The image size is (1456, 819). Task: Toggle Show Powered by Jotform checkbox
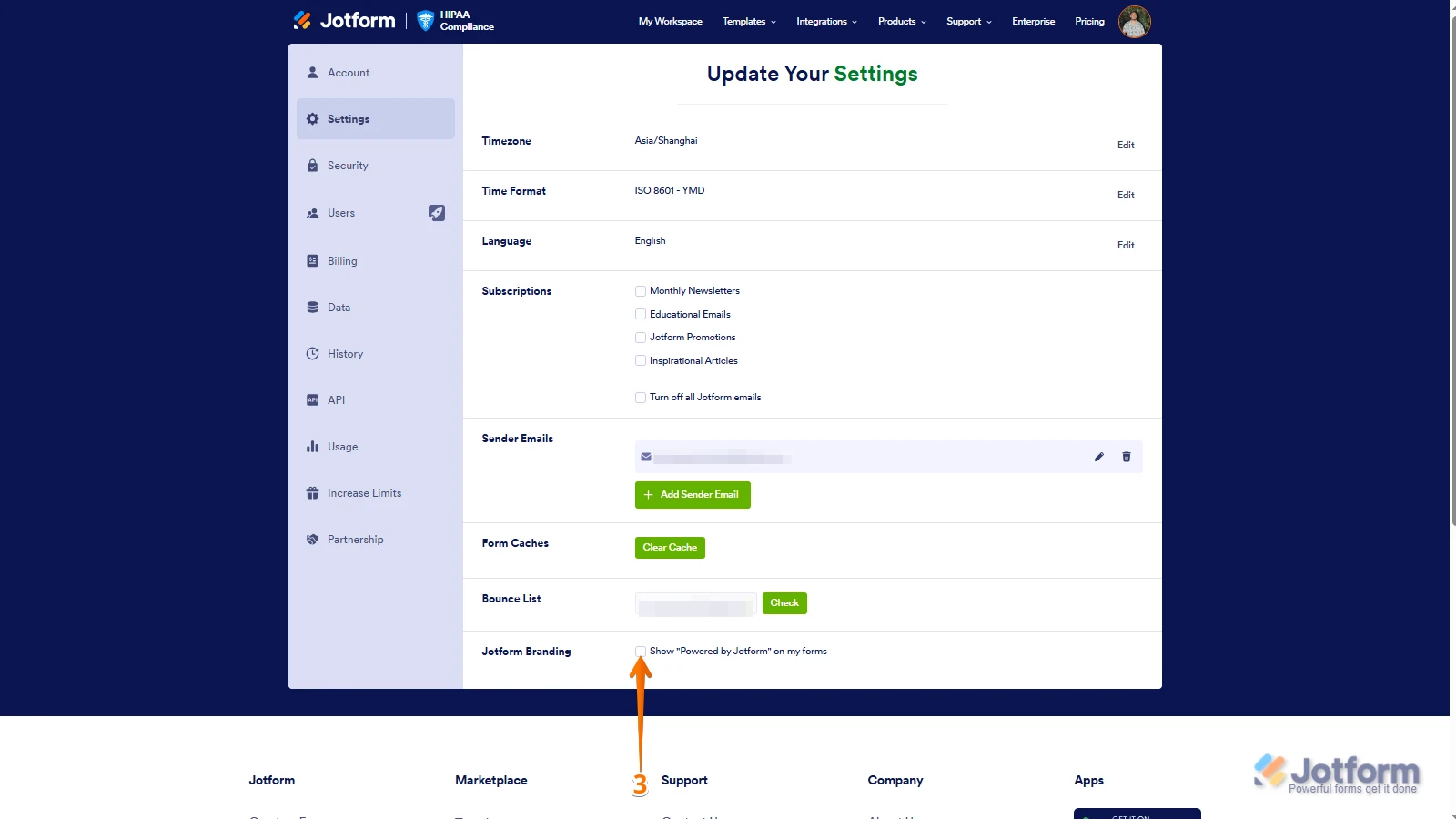641,652
